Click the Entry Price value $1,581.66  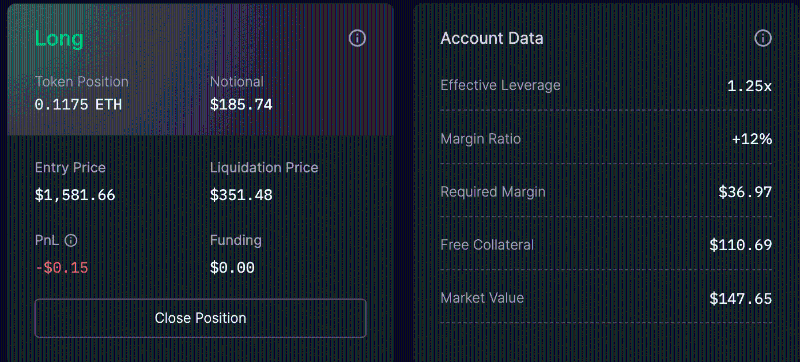click(75, 195)
